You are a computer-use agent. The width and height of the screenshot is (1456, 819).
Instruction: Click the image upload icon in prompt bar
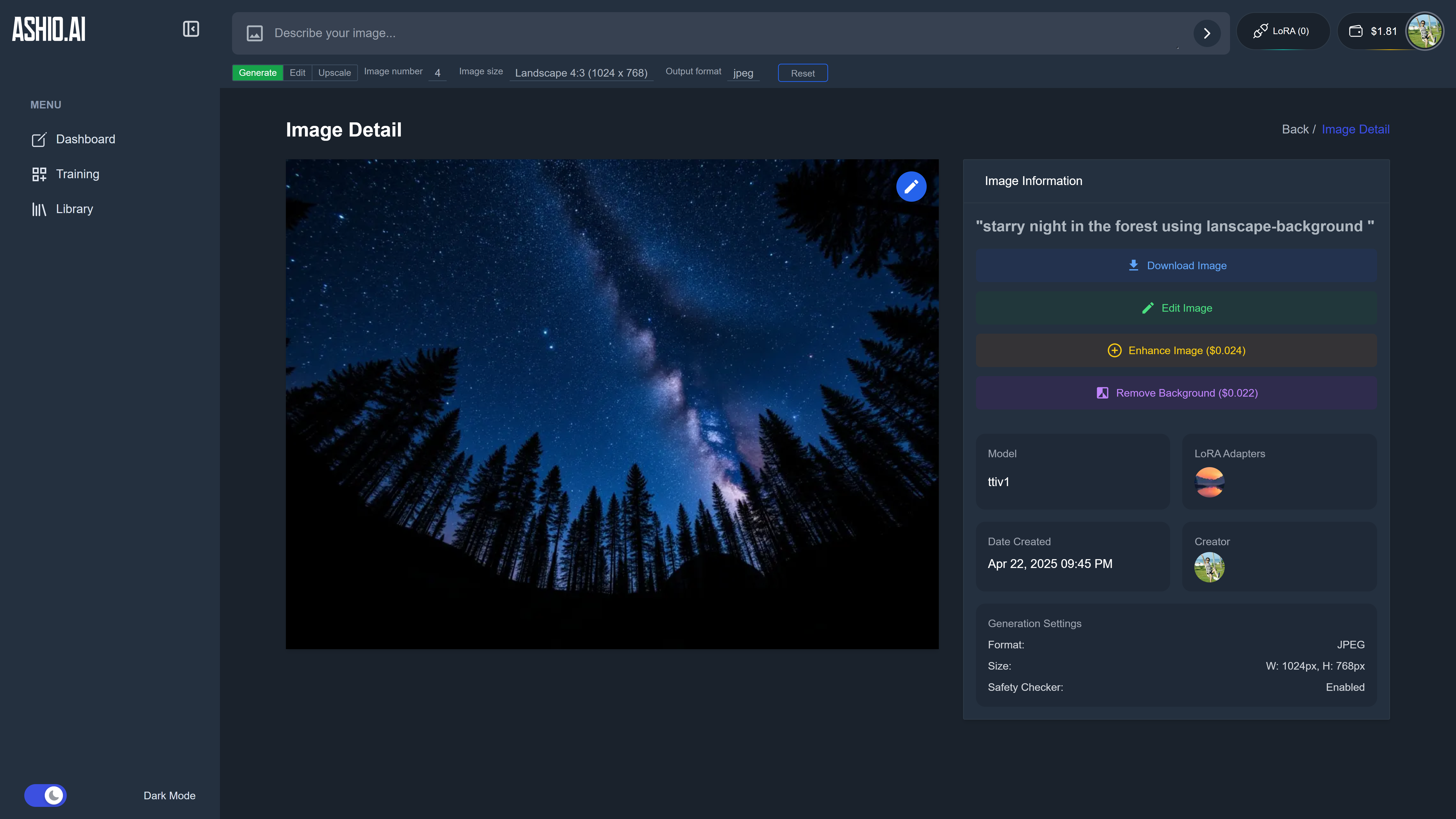click(254, 33)
